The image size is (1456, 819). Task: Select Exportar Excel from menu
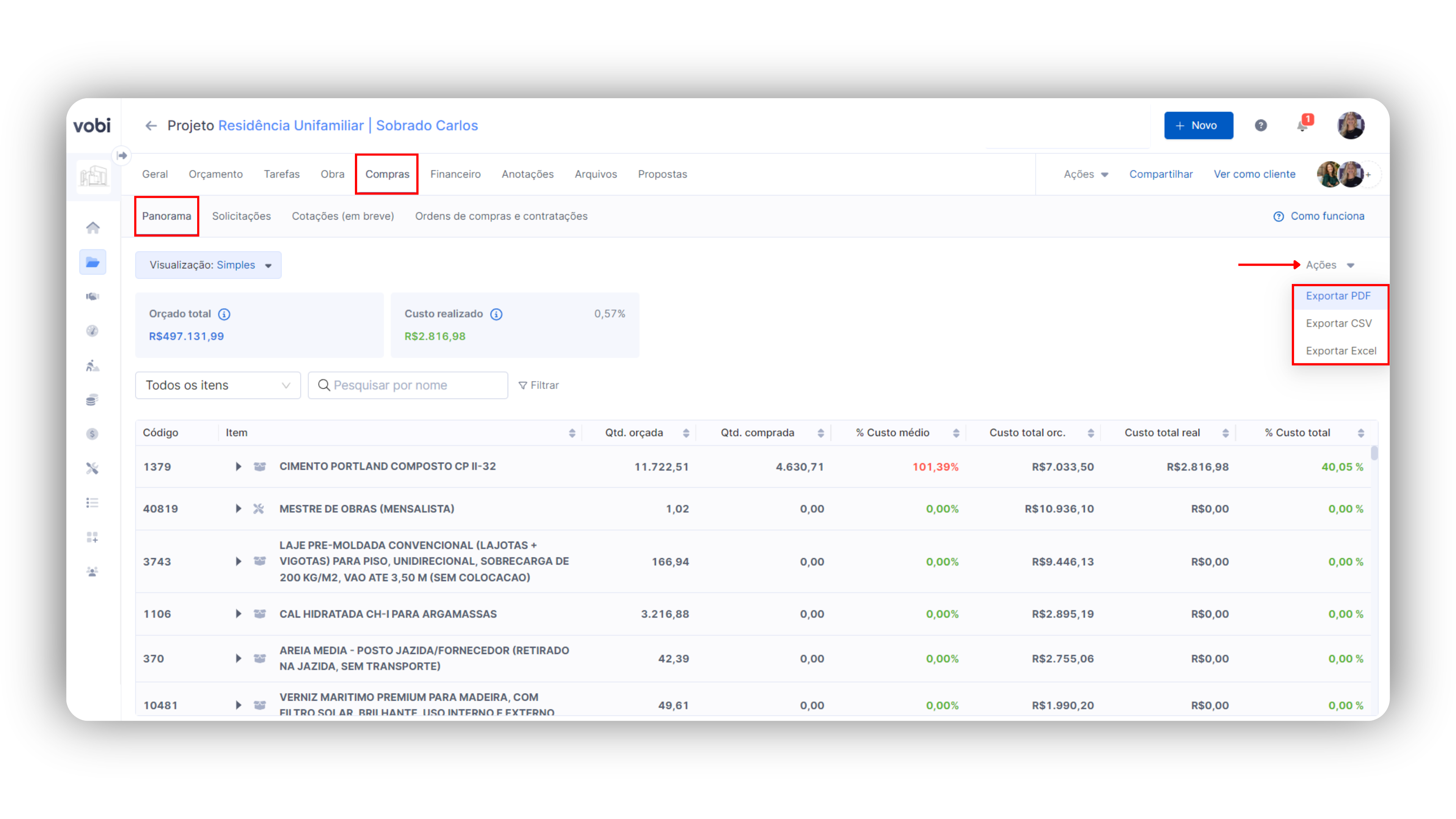click(1340, 351)
